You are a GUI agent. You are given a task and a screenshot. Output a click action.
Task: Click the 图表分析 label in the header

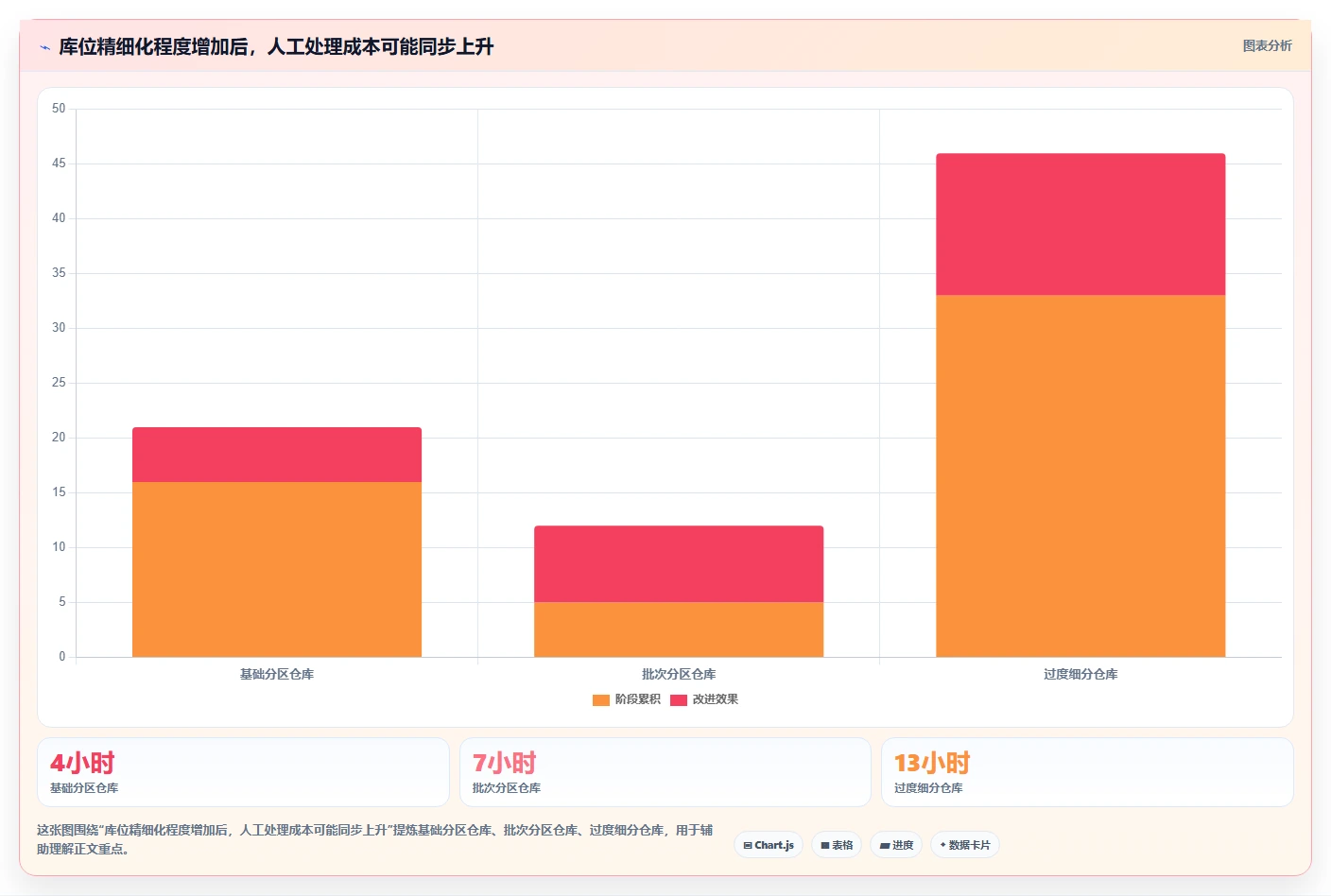pos(1267,45)
